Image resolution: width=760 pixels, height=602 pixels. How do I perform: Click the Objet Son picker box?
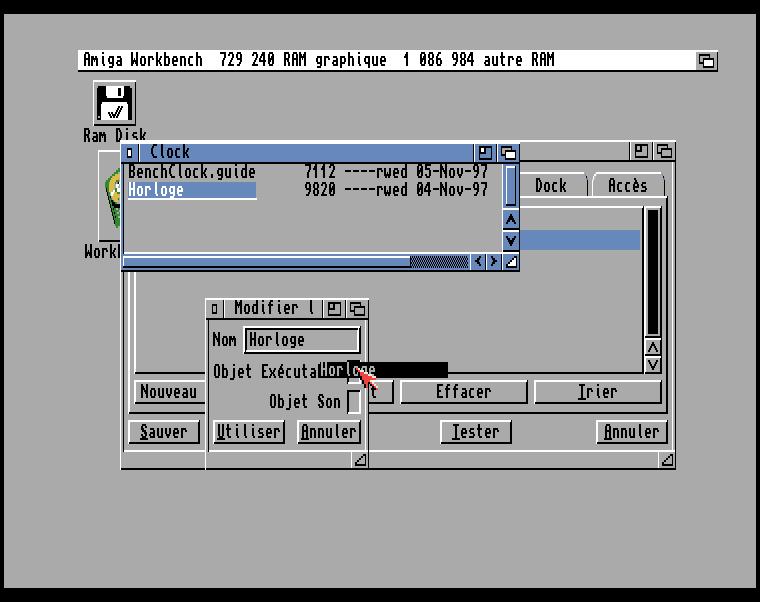tap(353, 402)
